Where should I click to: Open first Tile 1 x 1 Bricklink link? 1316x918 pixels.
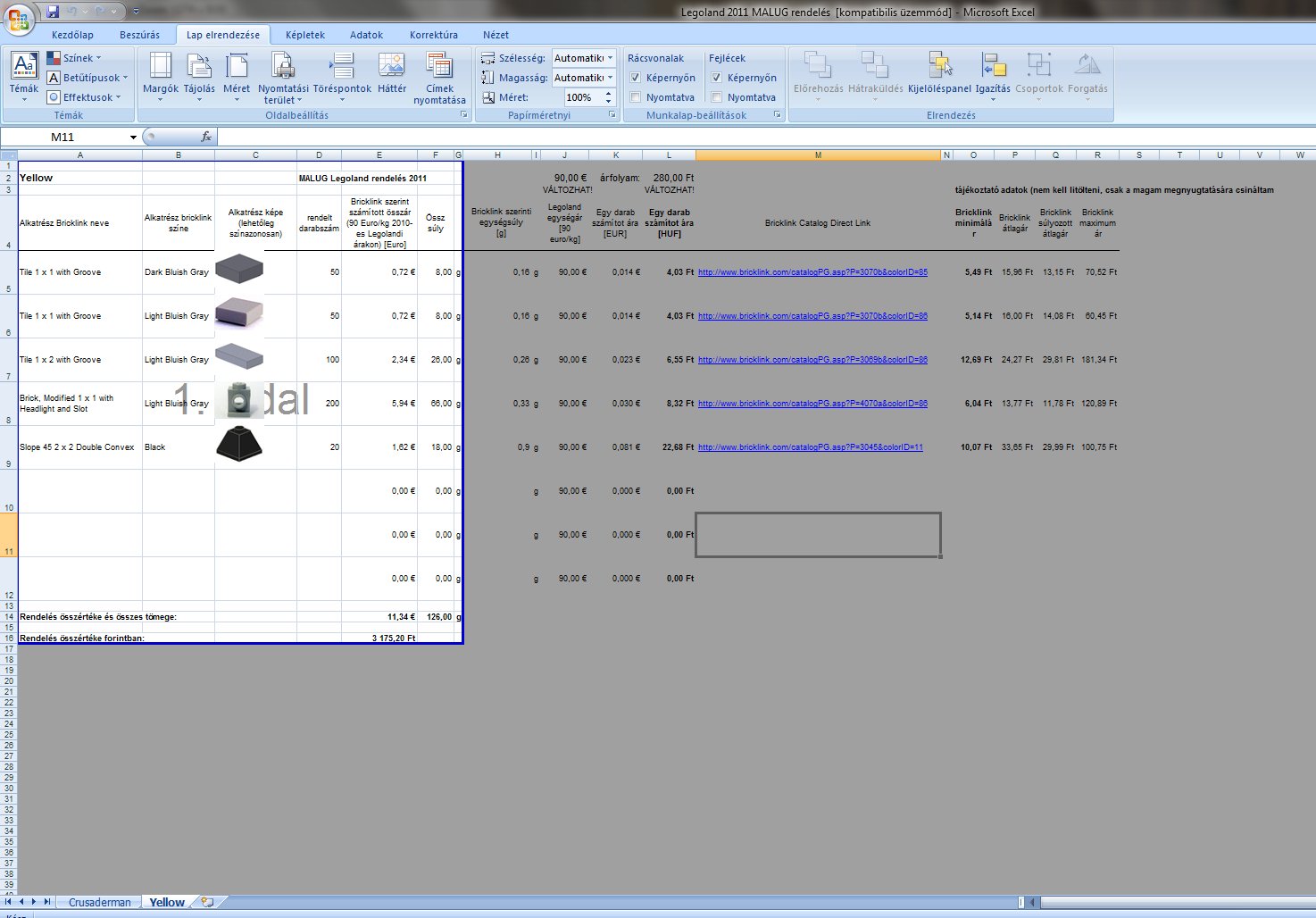click(812, 272)
